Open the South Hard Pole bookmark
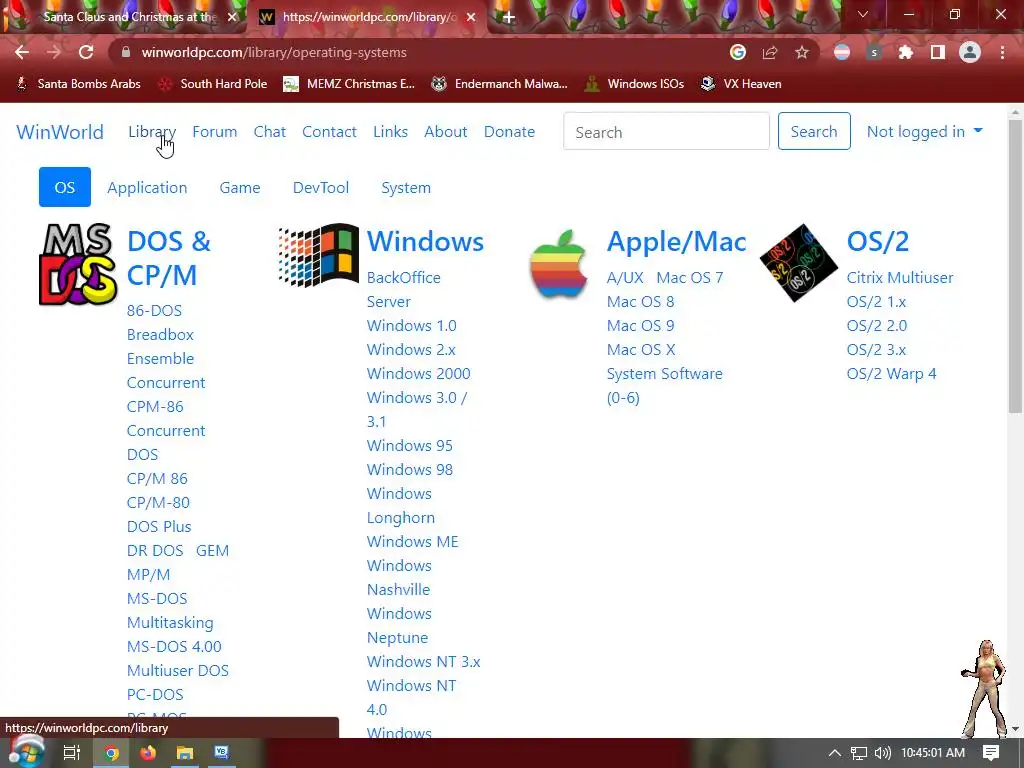 (x=213, y=84)
